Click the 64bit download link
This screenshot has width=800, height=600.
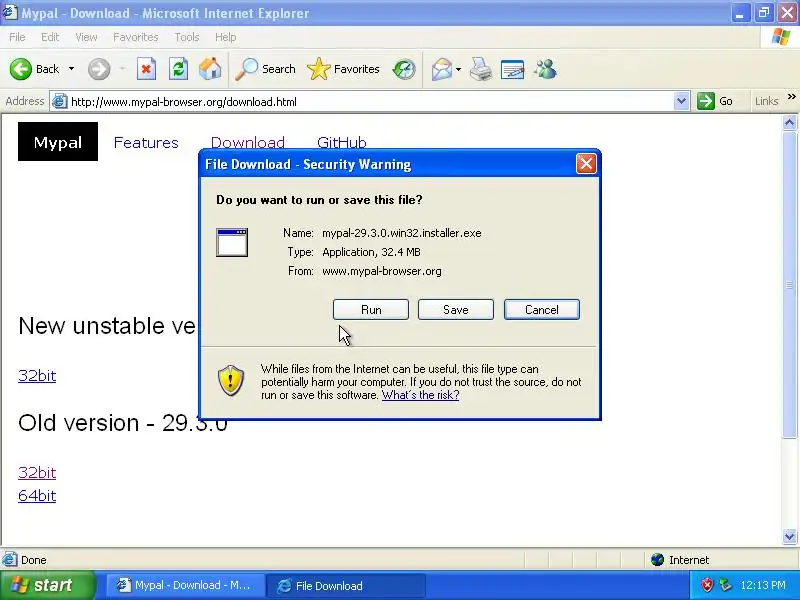[37, 495]
